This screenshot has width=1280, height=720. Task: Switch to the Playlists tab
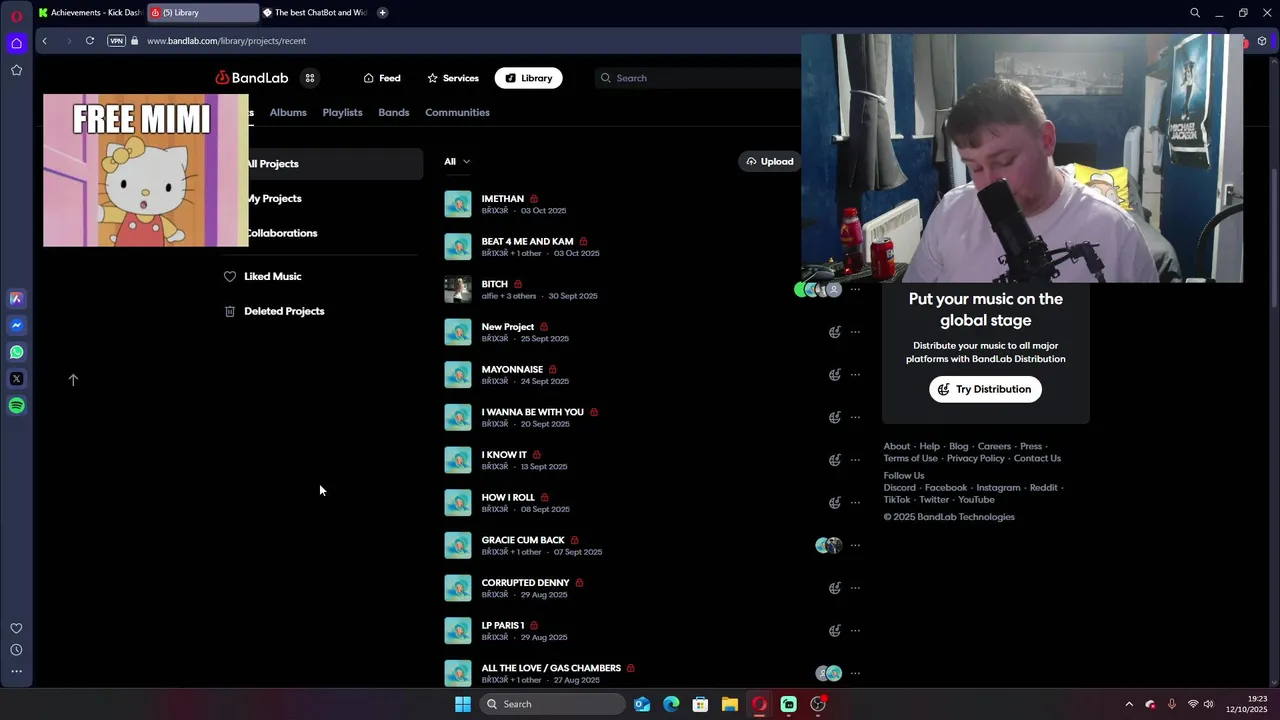(342, 112)
